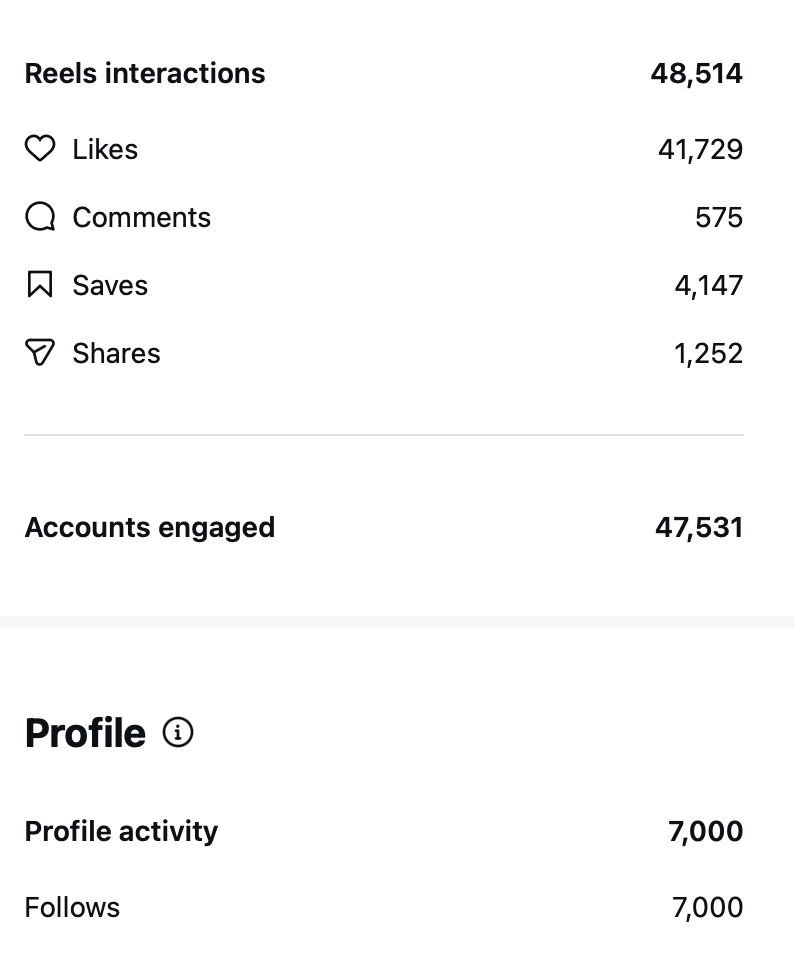Click the 48,514 total interactions value
Image resolution: width=794 pixels, height=962 pixels.
[x=696, y=72]
